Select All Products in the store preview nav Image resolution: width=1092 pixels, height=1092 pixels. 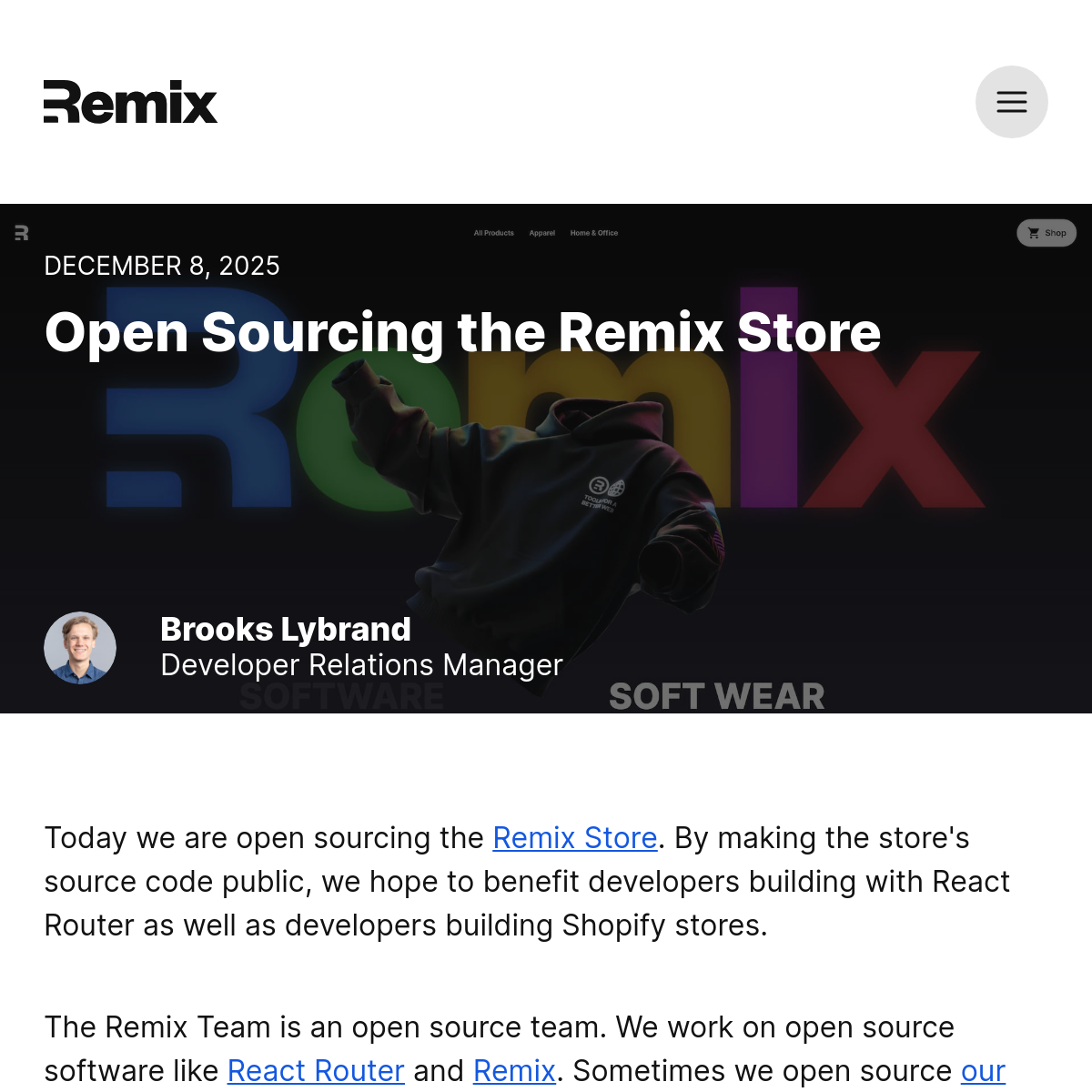click(x=493, y=233)
